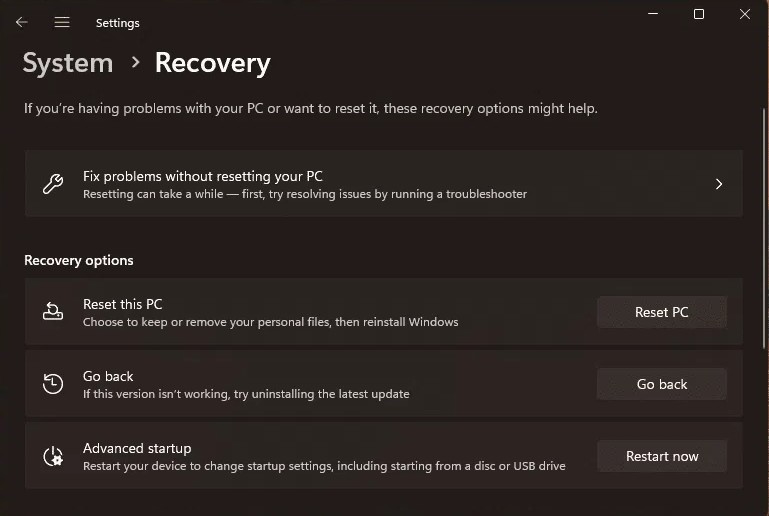The image size is (769, 516).
Task: Select the "Reset this PC" option label
Action: (122, 304)
